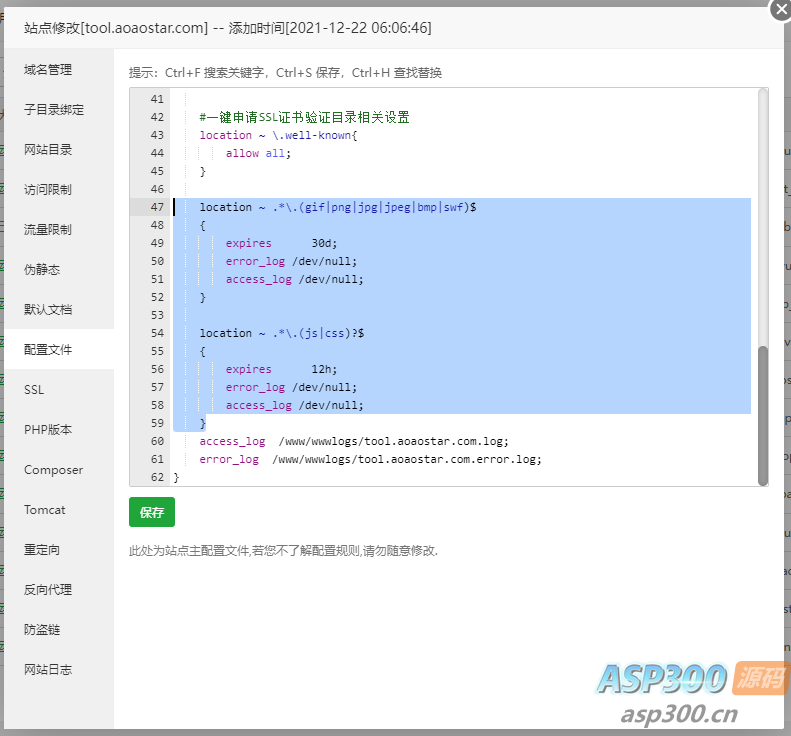
Task: Select 访问限制 in sidebar
Action: pyautogui.click(x=48, y=190)
